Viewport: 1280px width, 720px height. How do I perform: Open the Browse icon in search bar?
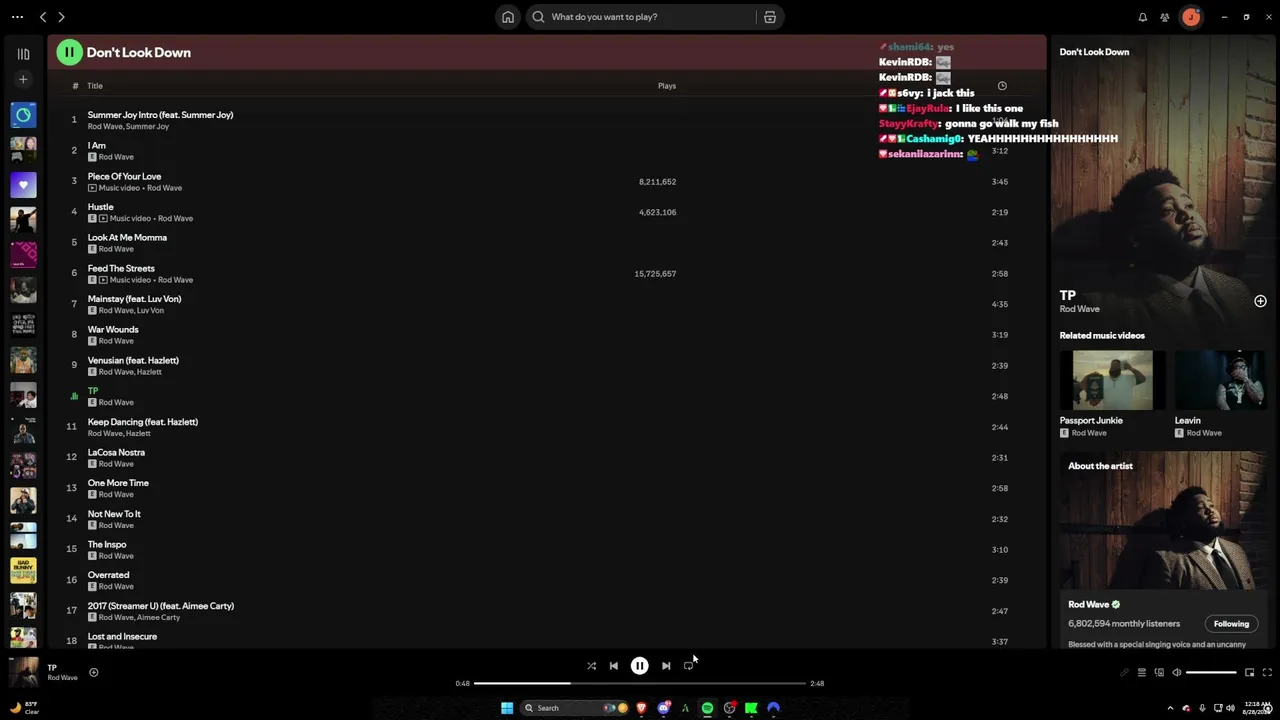click(x=770, y=17)
